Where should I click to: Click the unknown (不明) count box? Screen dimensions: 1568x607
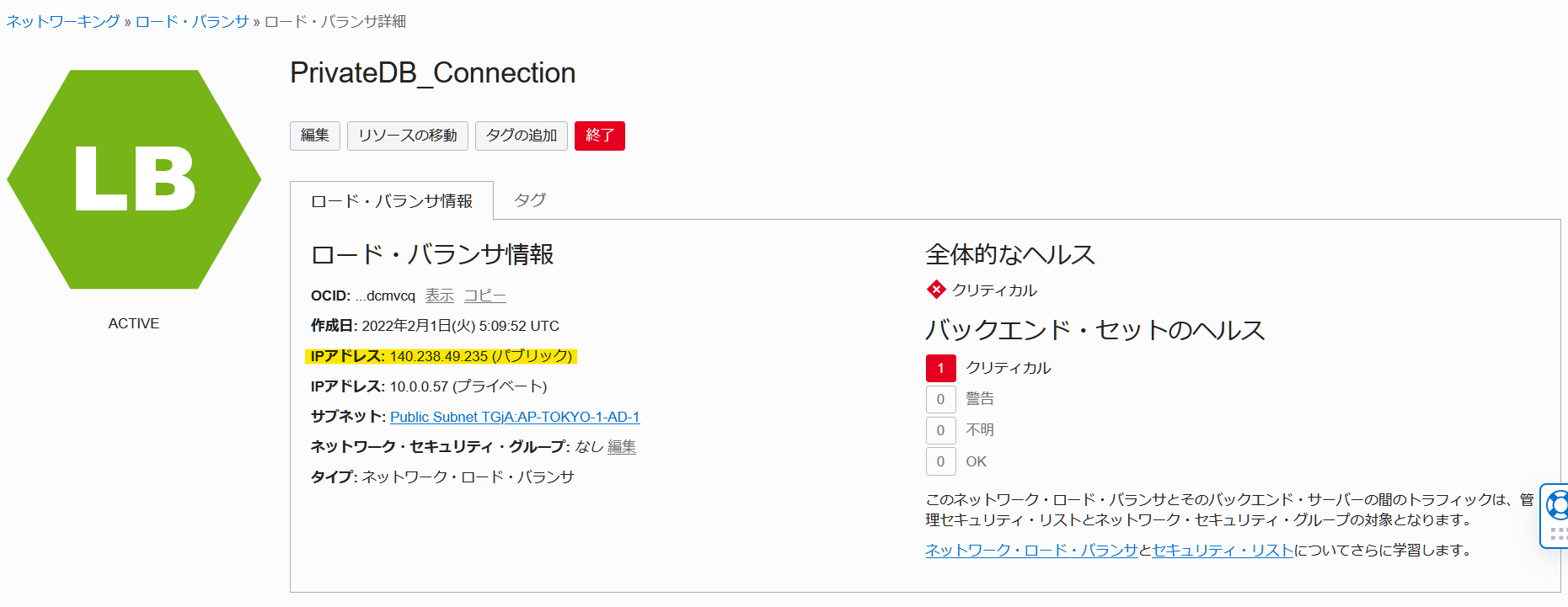point(940,430)
